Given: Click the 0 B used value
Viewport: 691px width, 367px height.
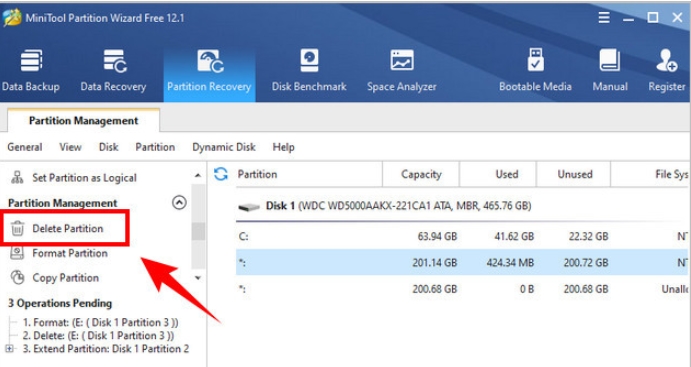Looking at the screenshot, I should pos(527,289).
